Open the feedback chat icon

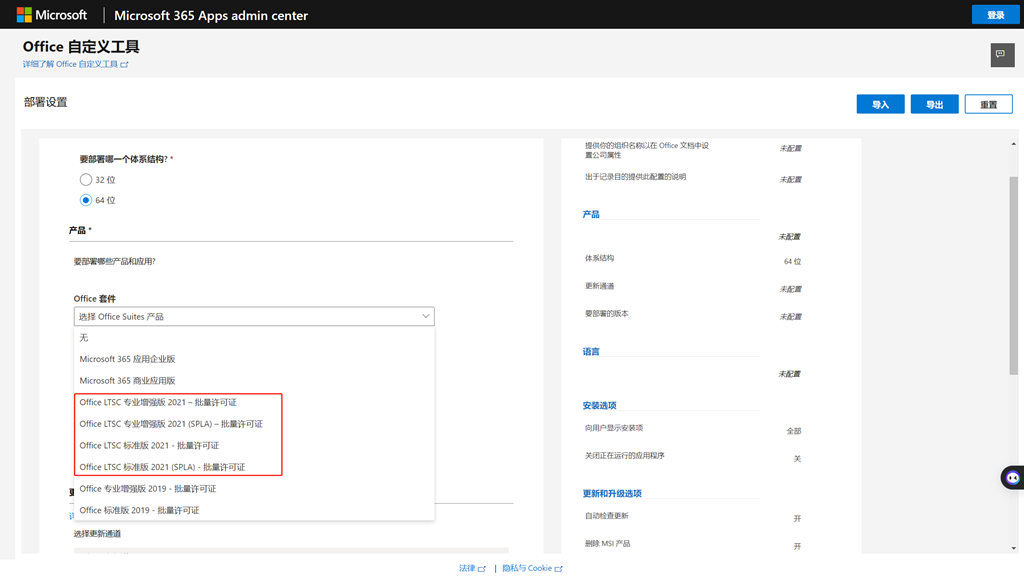1002,54
